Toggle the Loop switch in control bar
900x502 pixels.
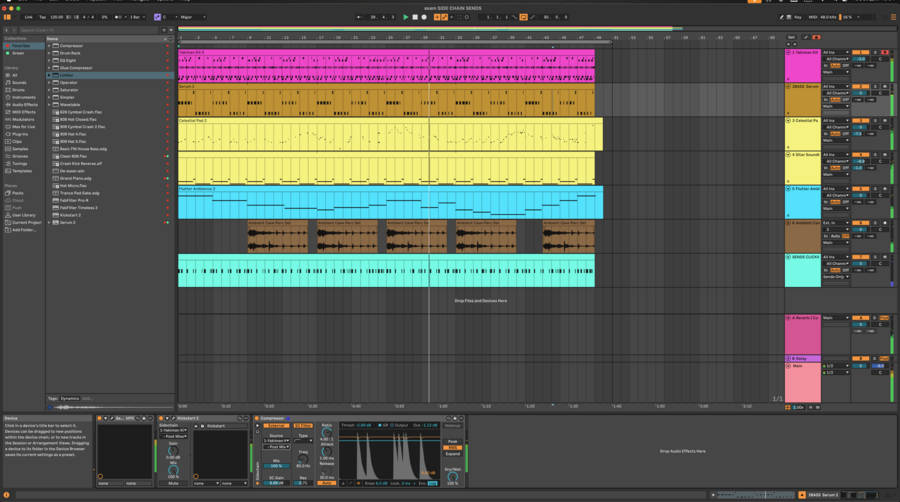tap(523, 17)
